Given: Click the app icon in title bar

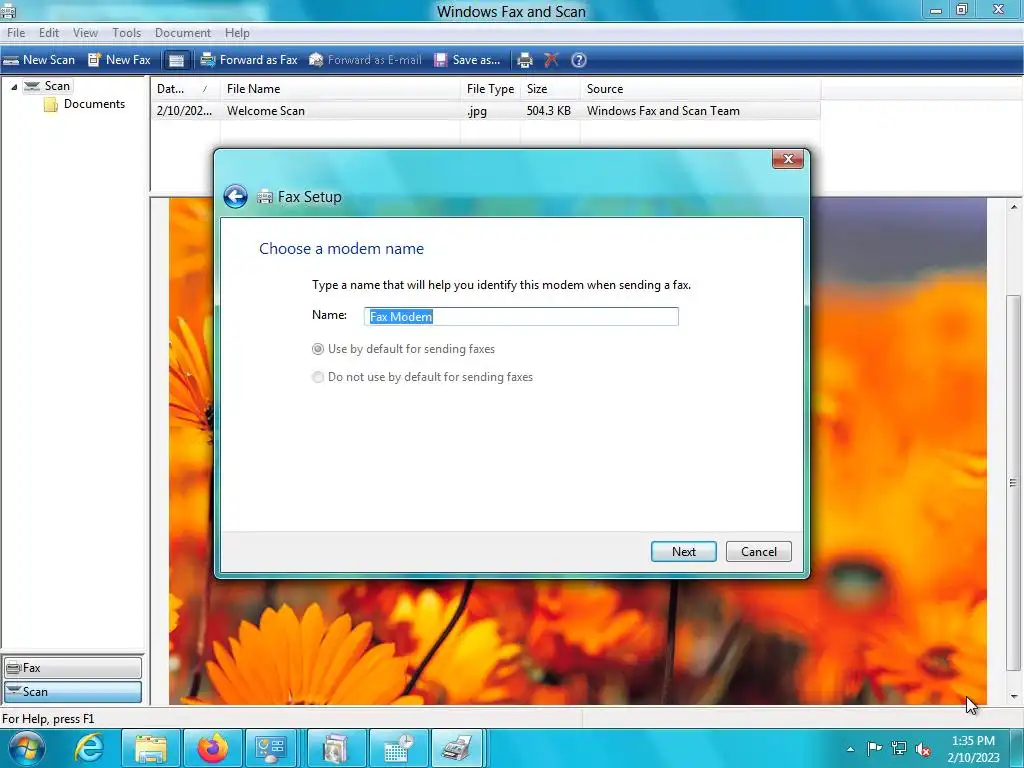Looking at the screenshot, I should [8, 11].
